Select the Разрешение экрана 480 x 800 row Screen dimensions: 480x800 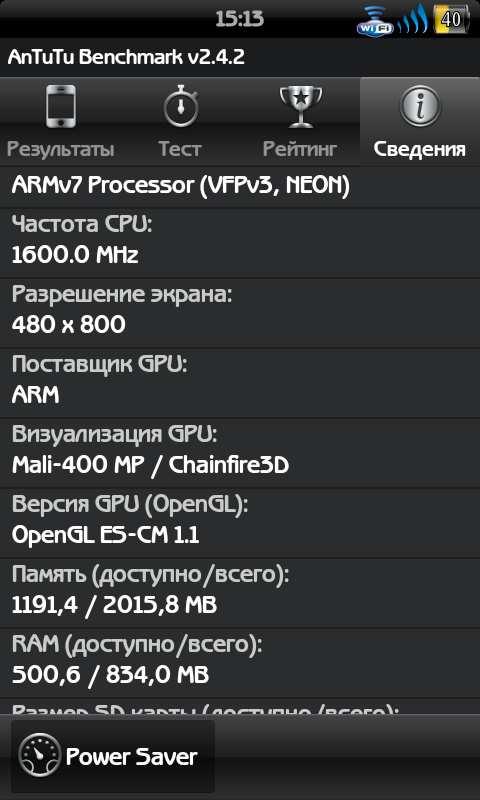[240, 313]
